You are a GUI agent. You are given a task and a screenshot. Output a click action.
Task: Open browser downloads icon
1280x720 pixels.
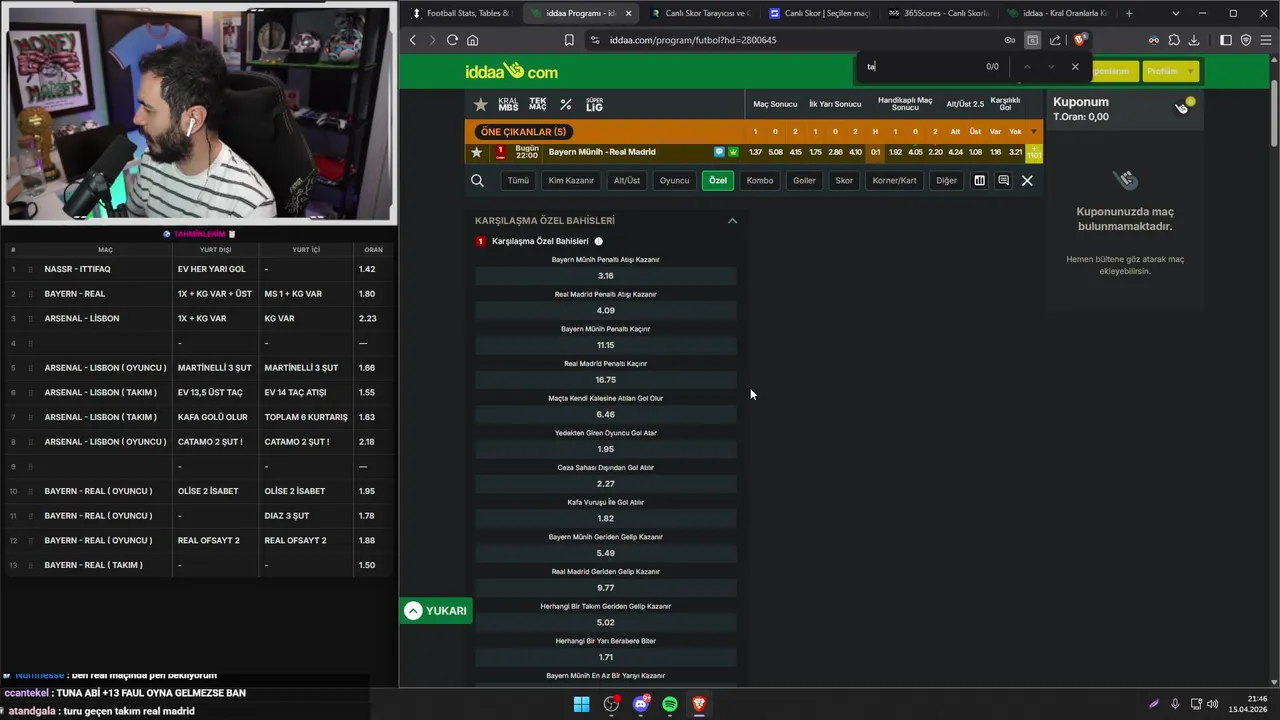[x=1194, y=40]
